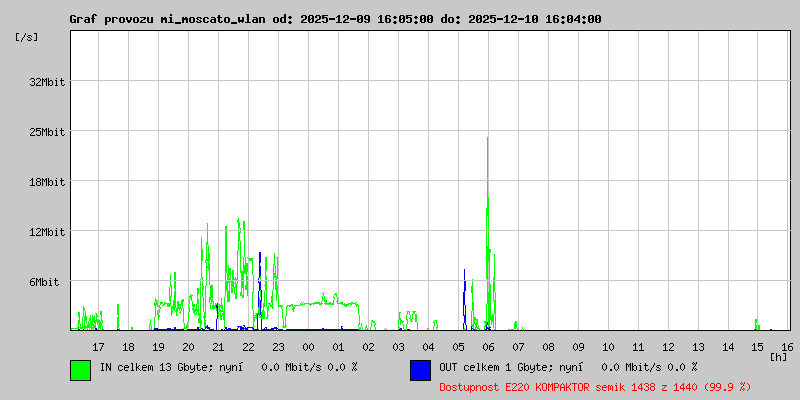Click hour label 10 on x-axis
Screen dimensions: 800x400
click(608, 347)
